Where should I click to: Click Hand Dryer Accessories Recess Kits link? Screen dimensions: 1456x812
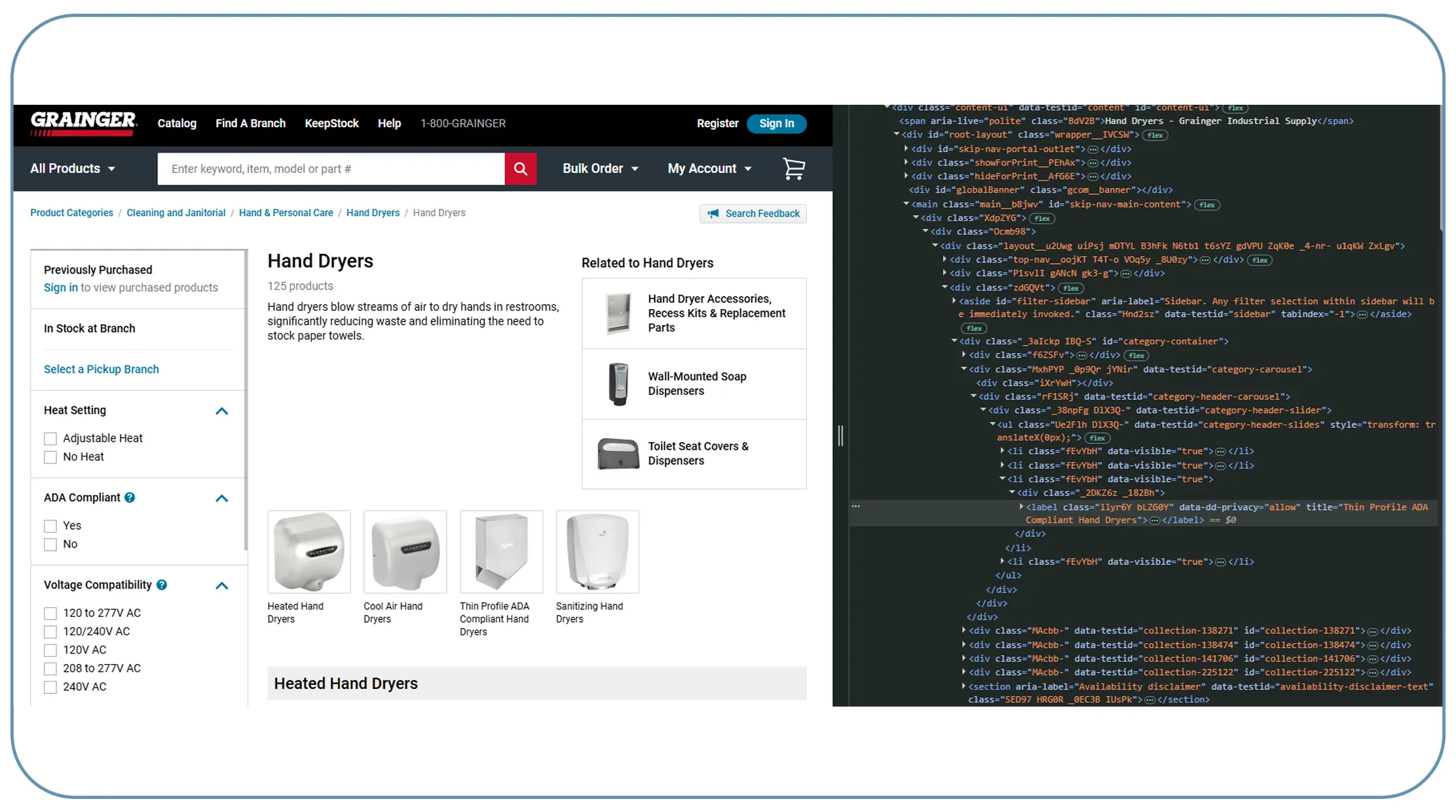click(x=717, y=313)
